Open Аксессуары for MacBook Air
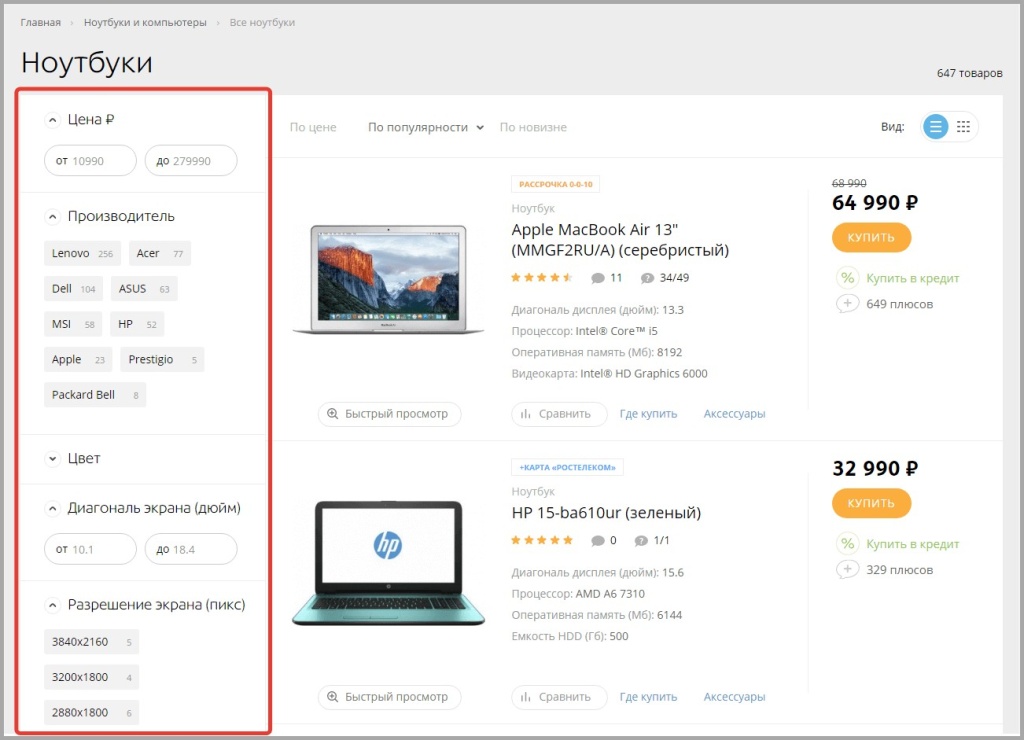The height and width of the screenshot is (740, 1024). (x=734, y=414)
